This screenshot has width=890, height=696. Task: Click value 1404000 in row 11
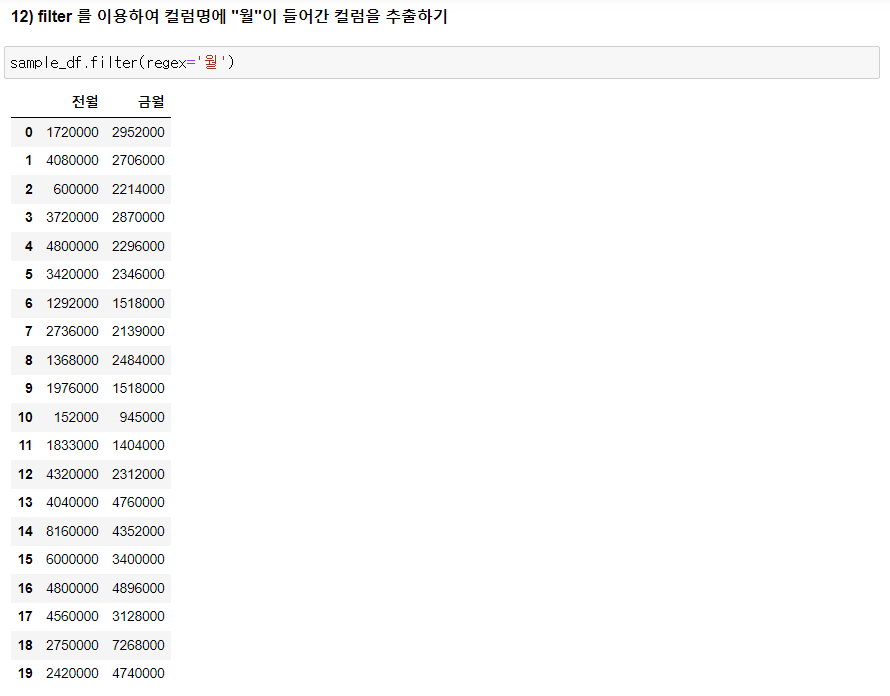[x=138, y=446]
